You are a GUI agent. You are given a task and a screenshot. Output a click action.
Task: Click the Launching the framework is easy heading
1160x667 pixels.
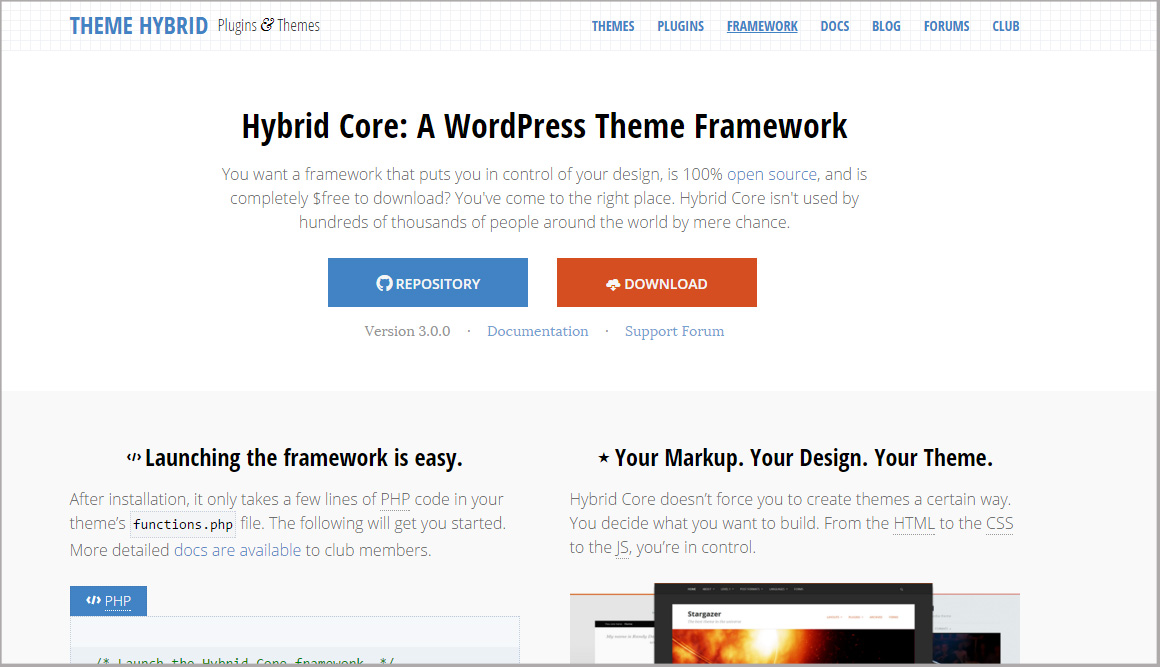click(x=303, y=458)
